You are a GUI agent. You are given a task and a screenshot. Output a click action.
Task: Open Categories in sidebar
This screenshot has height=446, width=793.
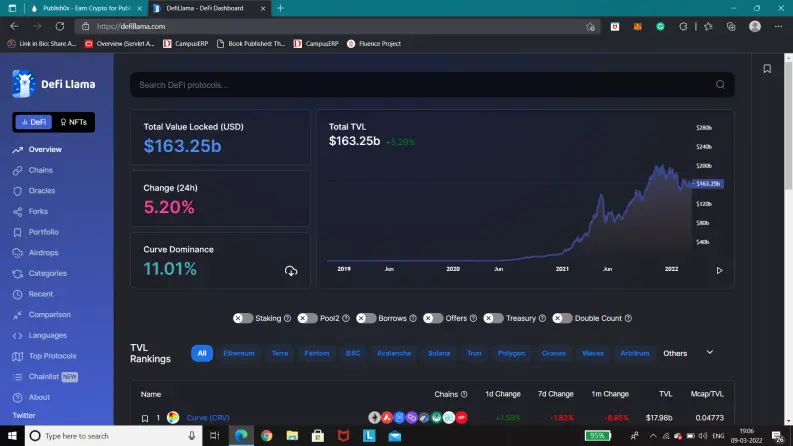click(39, 274)
